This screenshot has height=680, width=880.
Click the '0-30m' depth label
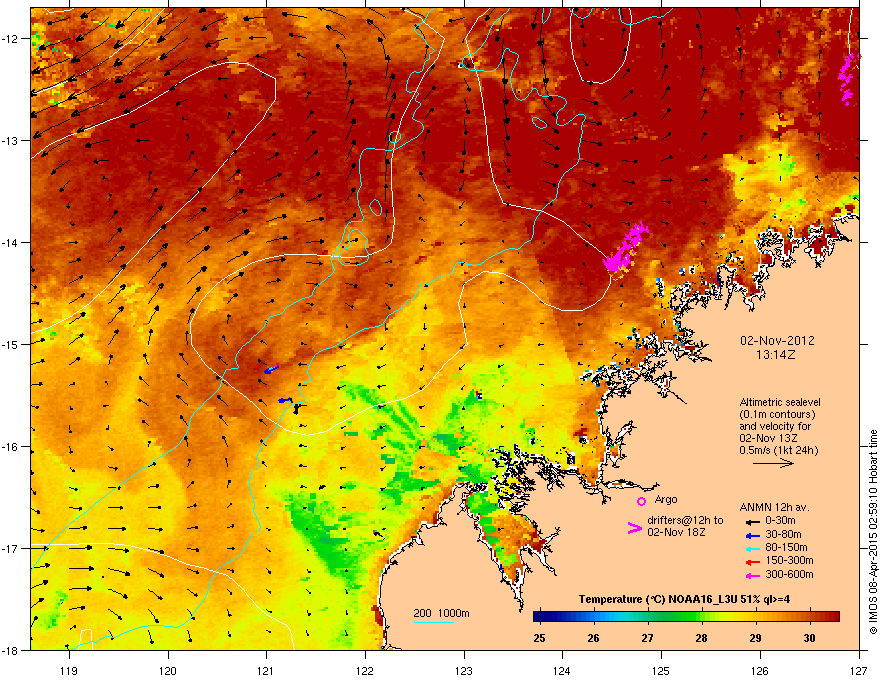click(x=780, y=521)
